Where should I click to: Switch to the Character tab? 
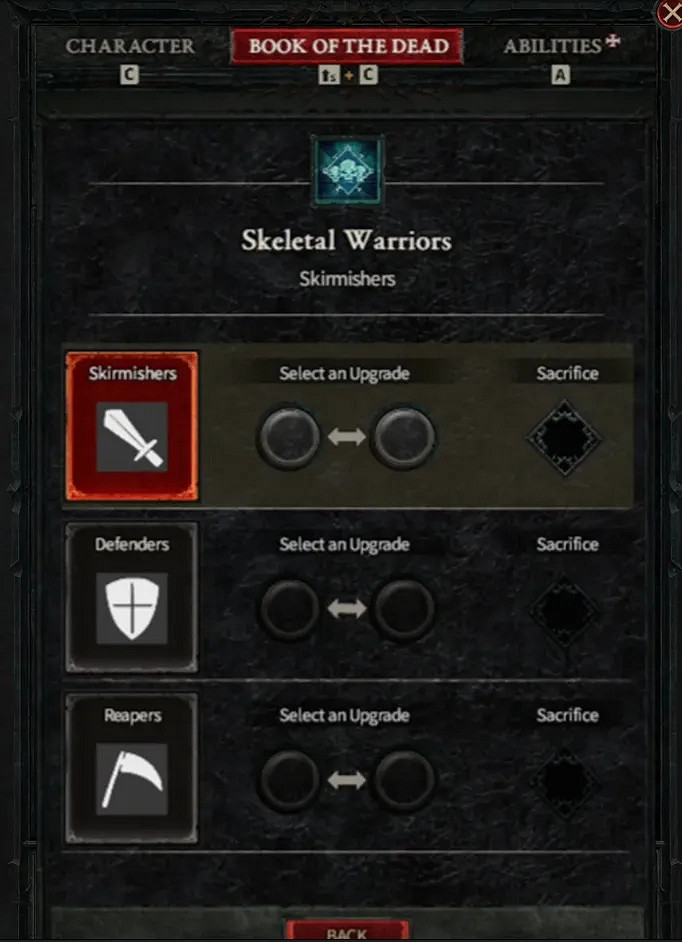130,46
